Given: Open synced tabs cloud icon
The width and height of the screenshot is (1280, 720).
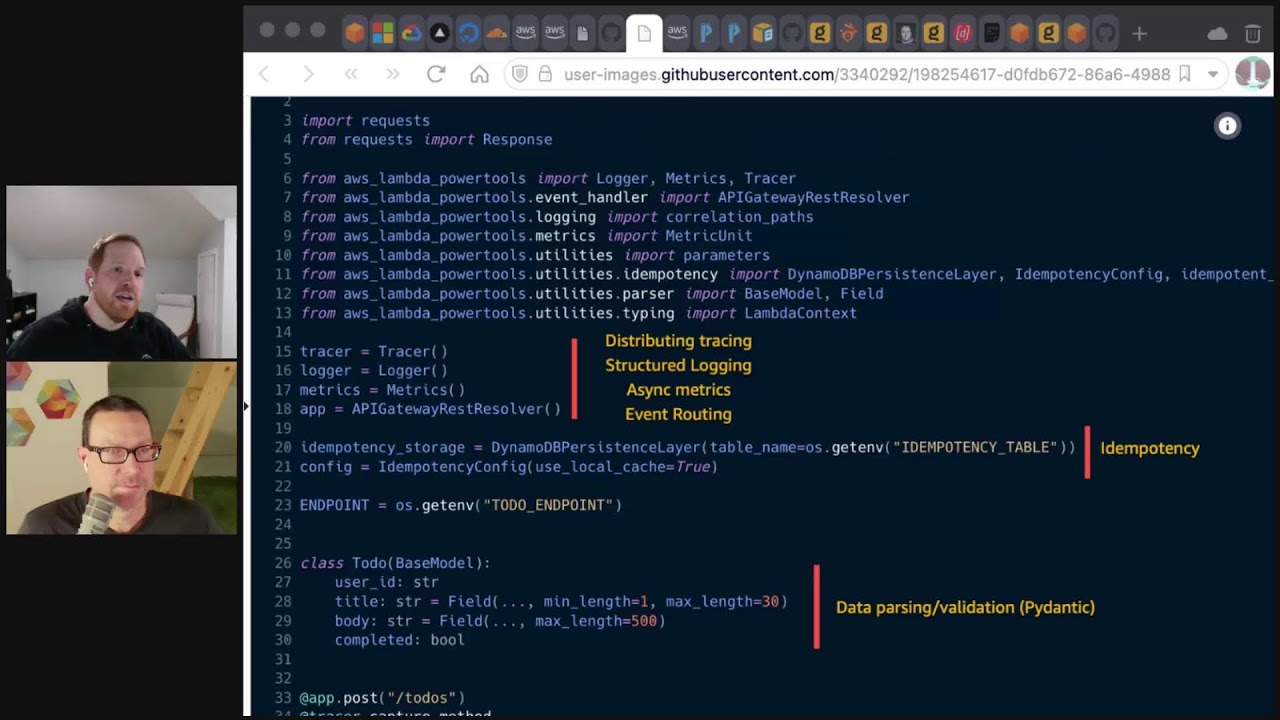Looking at the screenshot, I should point(1217,33).
